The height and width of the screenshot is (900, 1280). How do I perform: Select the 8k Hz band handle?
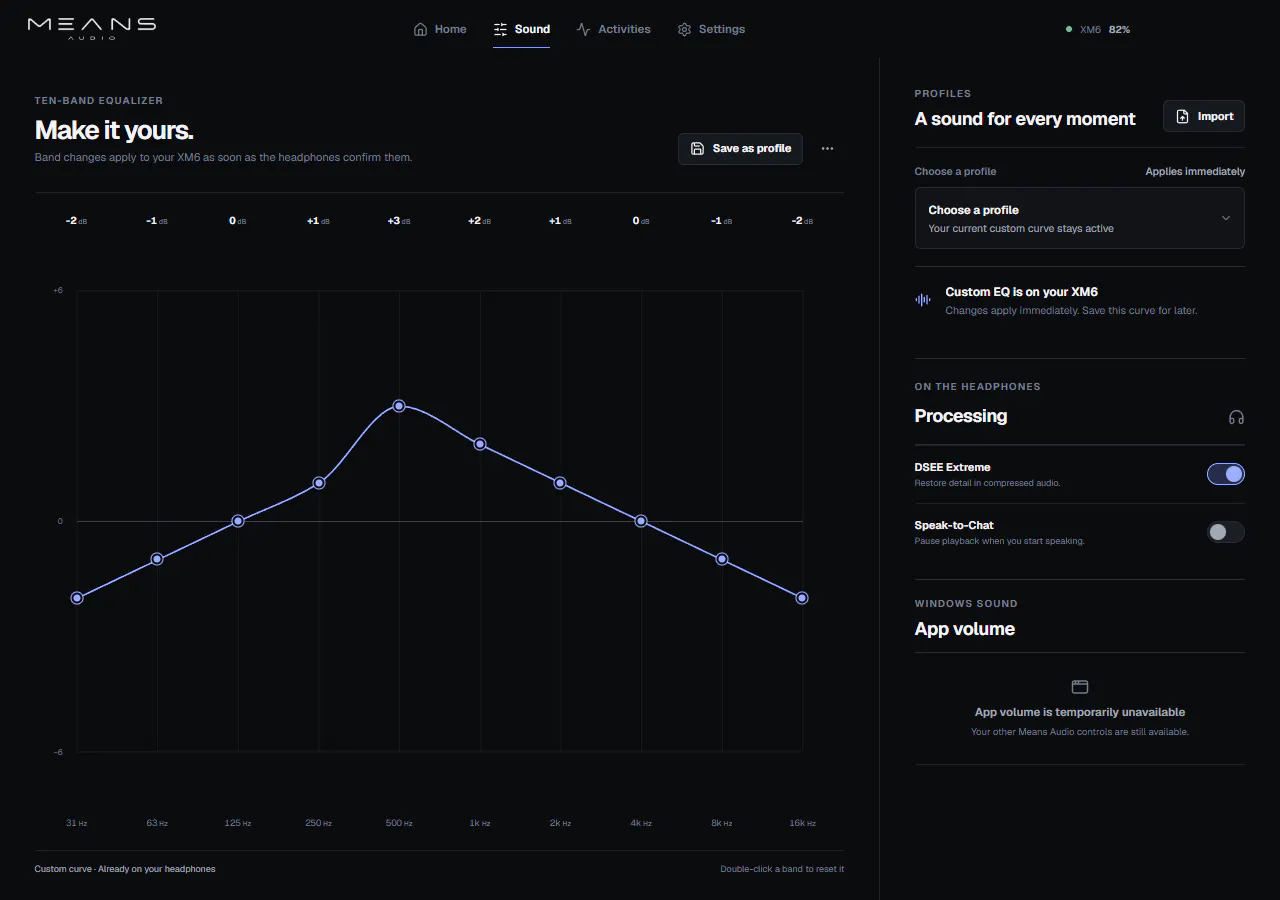721,559
